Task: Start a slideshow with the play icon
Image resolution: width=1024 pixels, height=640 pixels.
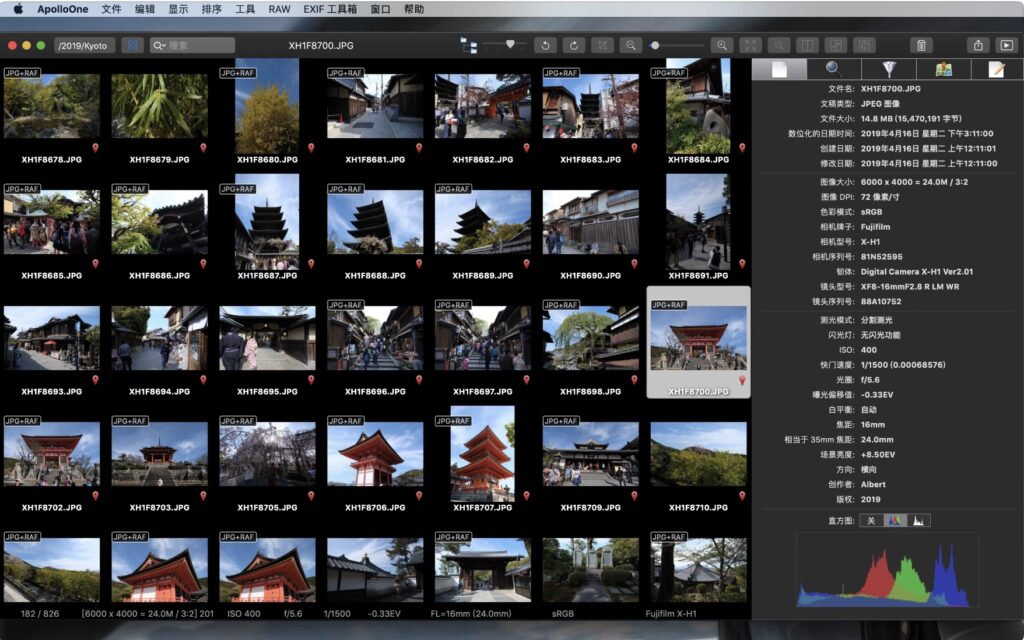Action: click(1005, 45)
